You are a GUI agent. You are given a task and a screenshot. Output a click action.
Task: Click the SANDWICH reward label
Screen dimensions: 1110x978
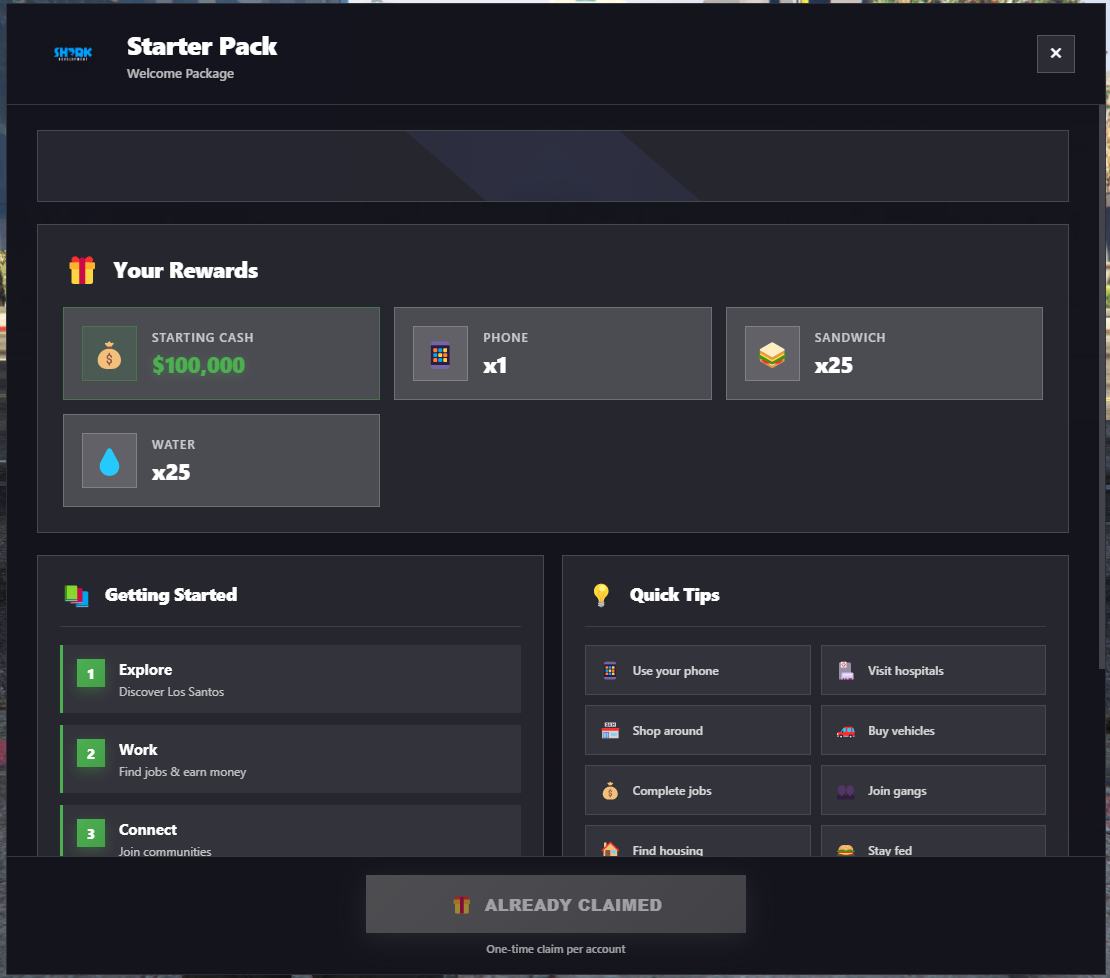(849, 338)
